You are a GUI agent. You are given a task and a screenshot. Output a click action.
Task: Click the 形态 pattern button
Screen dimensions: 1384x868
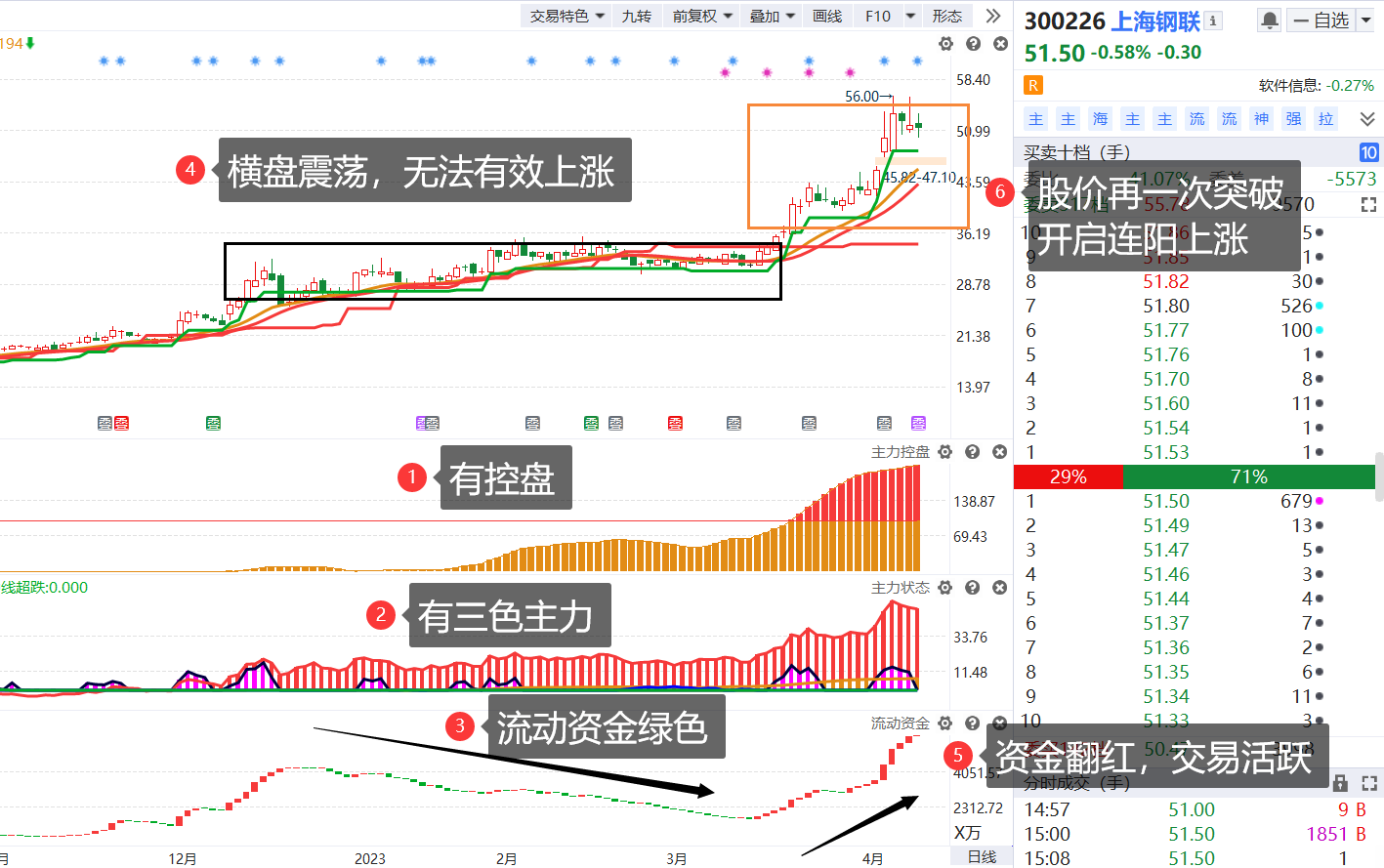coord(946,16)
